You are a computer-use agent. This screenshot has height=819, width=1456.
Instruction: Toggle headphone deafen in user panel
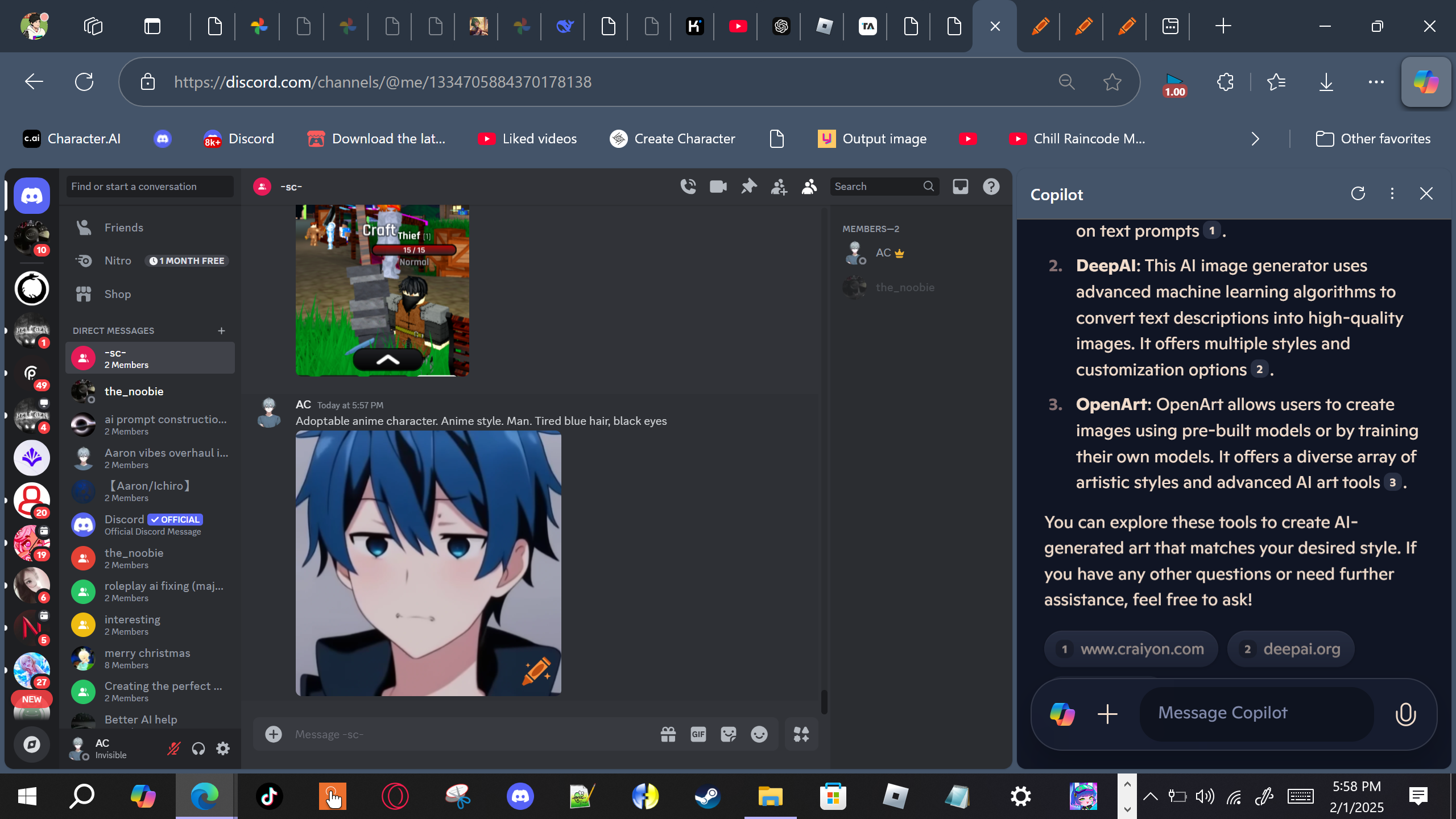198,748
